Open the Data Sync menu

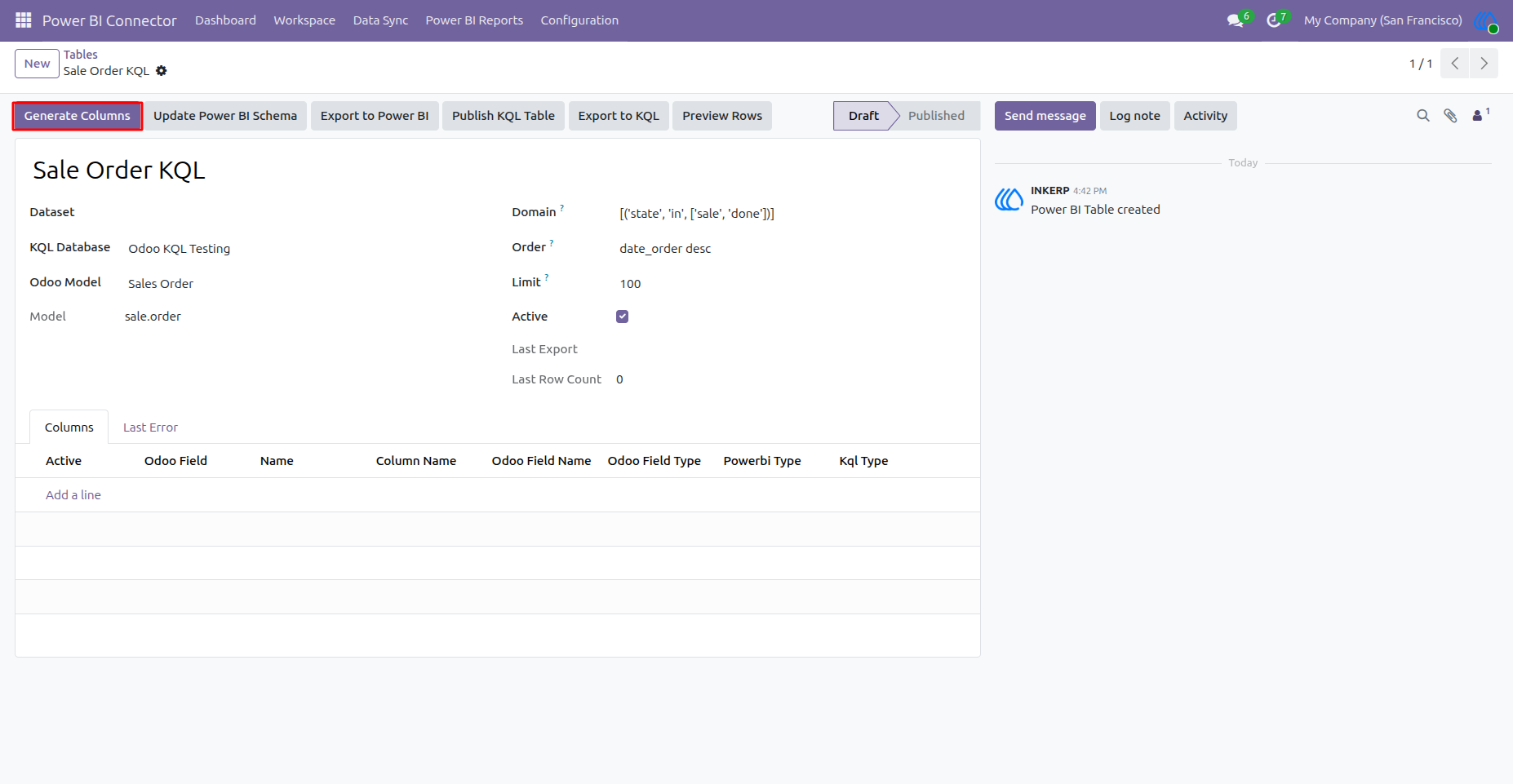[x=380, y=20]
